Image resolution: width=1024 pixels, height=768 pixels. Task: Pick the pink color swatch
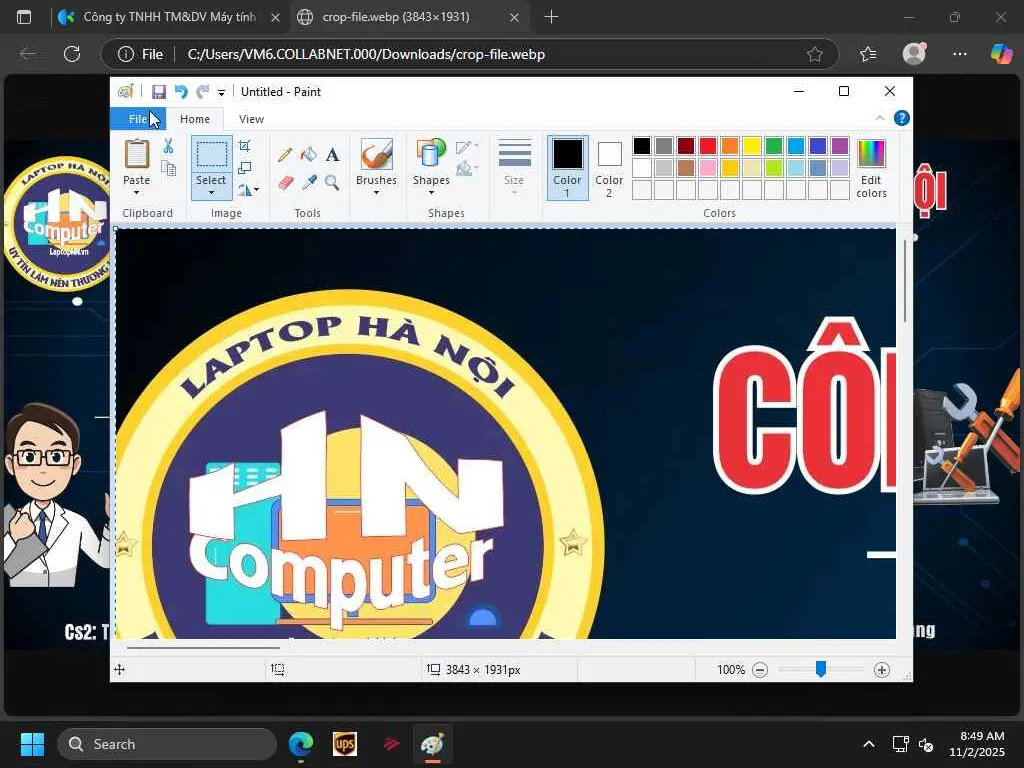pyautogui.click(x=708, y=168)
